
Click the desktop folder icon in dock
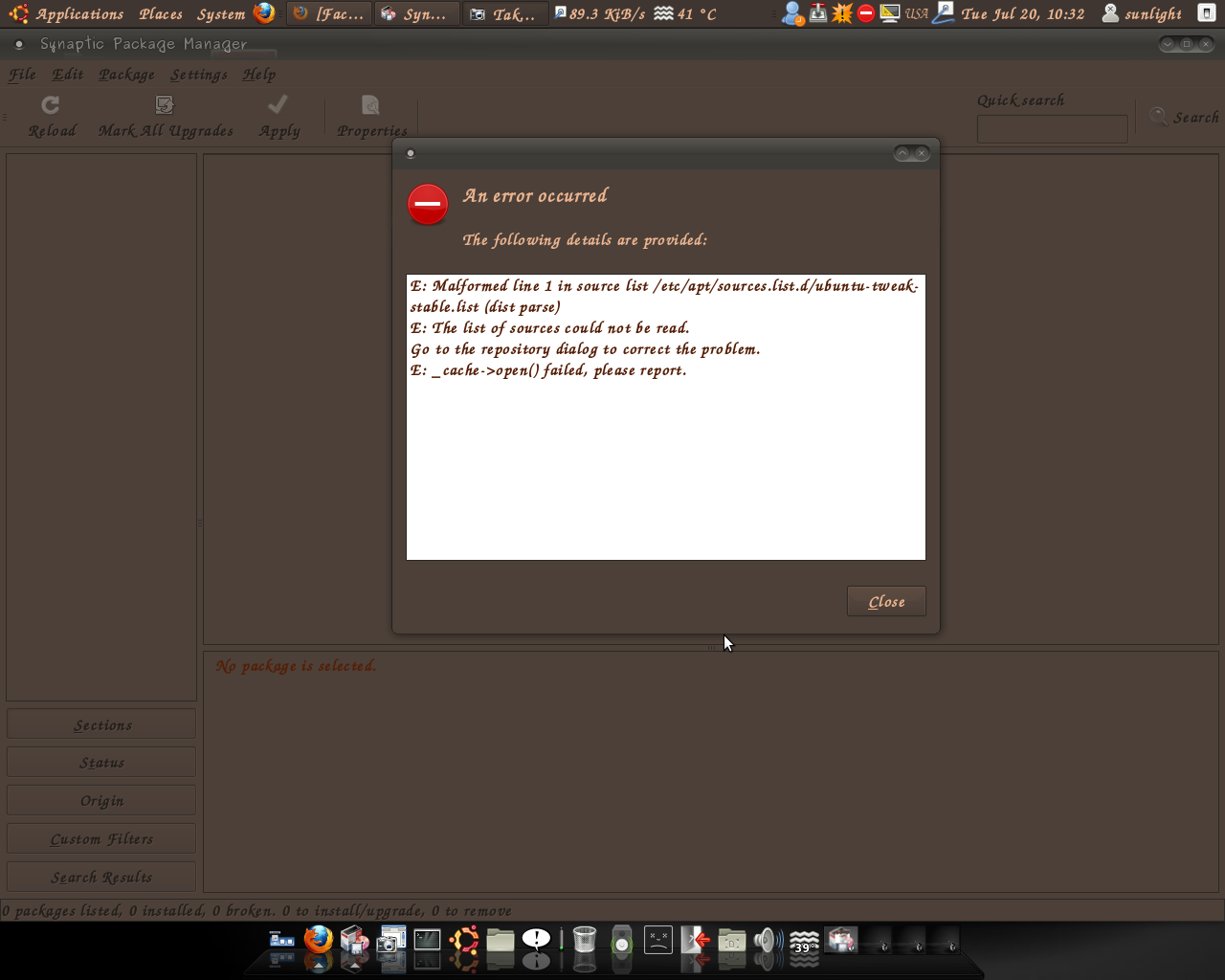point(732,941)
